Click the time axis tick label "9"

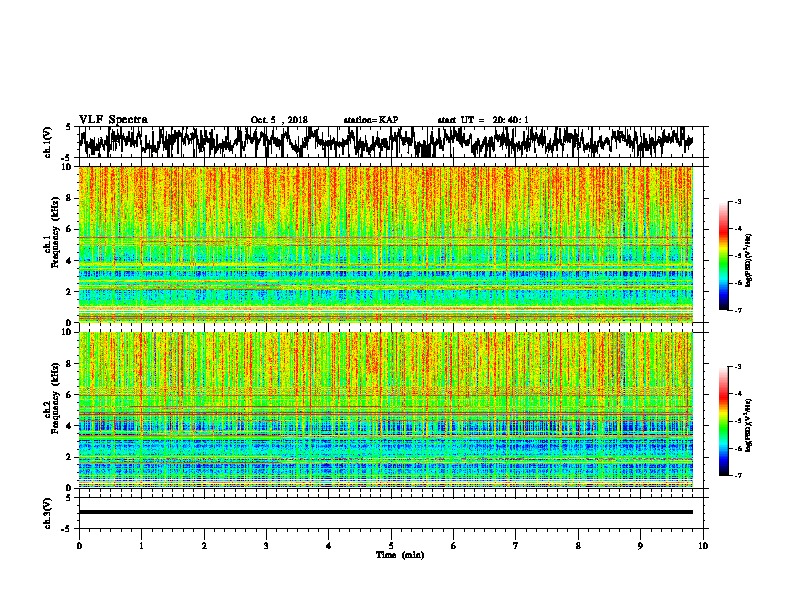pyautogui.click(x=640, y=546)
